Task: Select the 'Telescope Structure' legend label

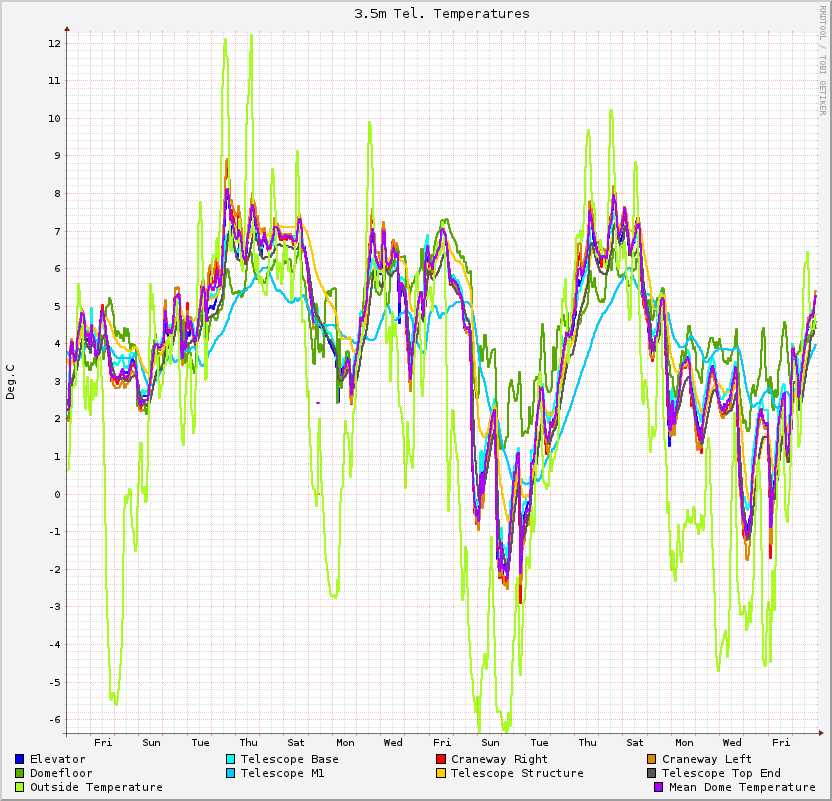Action: point(517,773)
